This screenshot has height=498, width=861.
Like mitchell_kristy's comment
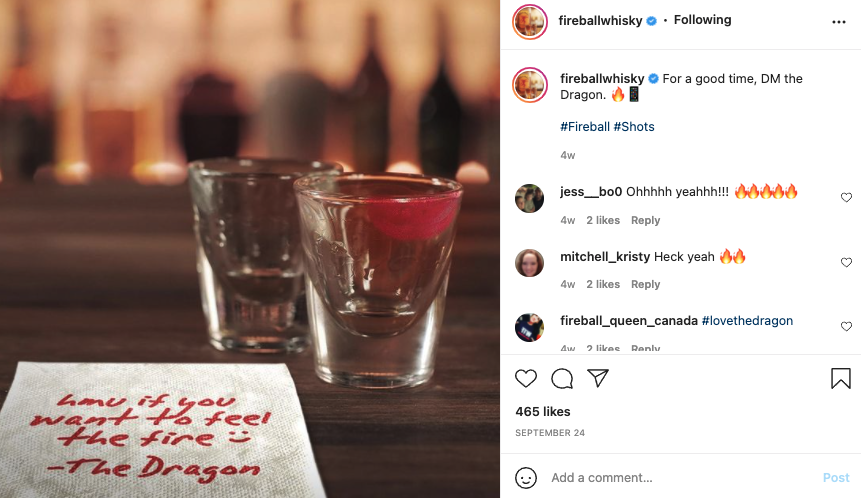tap(846, 262)
